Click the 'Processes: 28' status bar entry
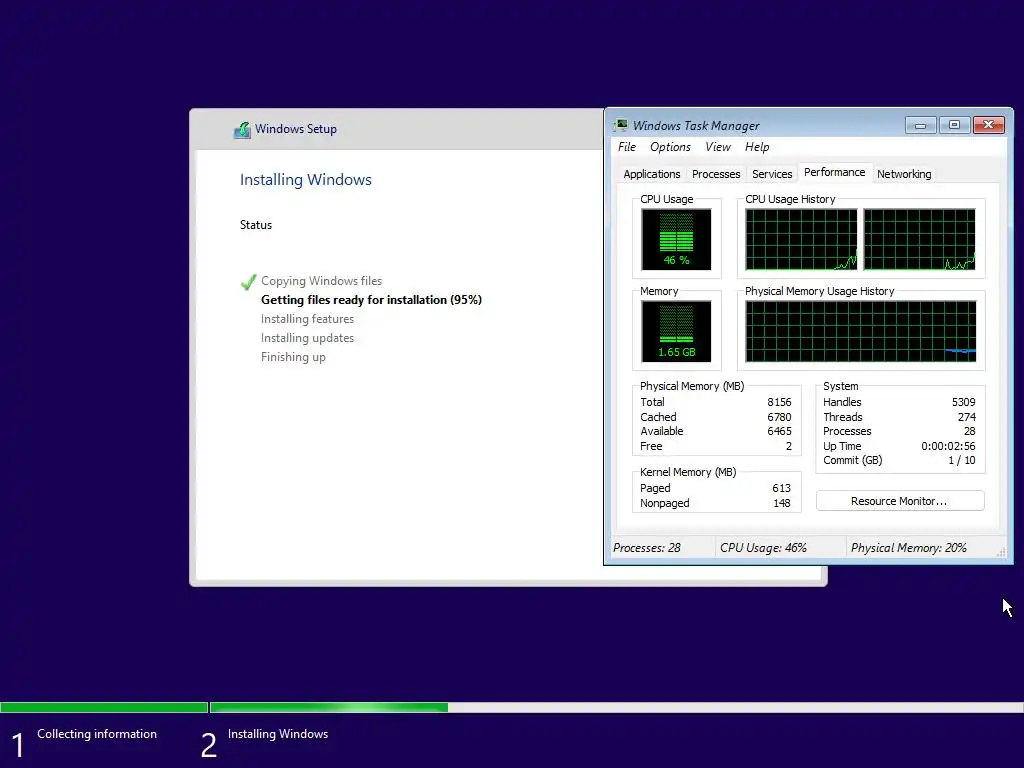 [x=647, y=548]
